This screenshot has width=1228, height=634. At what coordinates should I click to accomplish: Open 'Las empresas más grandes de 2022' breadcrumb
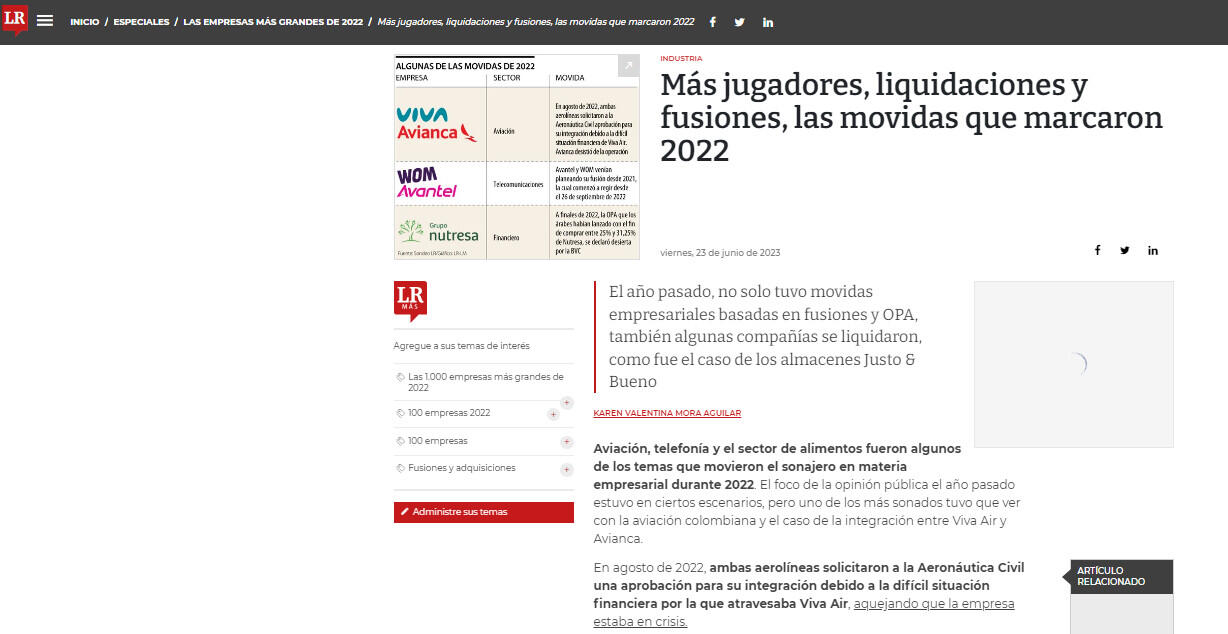273,22
